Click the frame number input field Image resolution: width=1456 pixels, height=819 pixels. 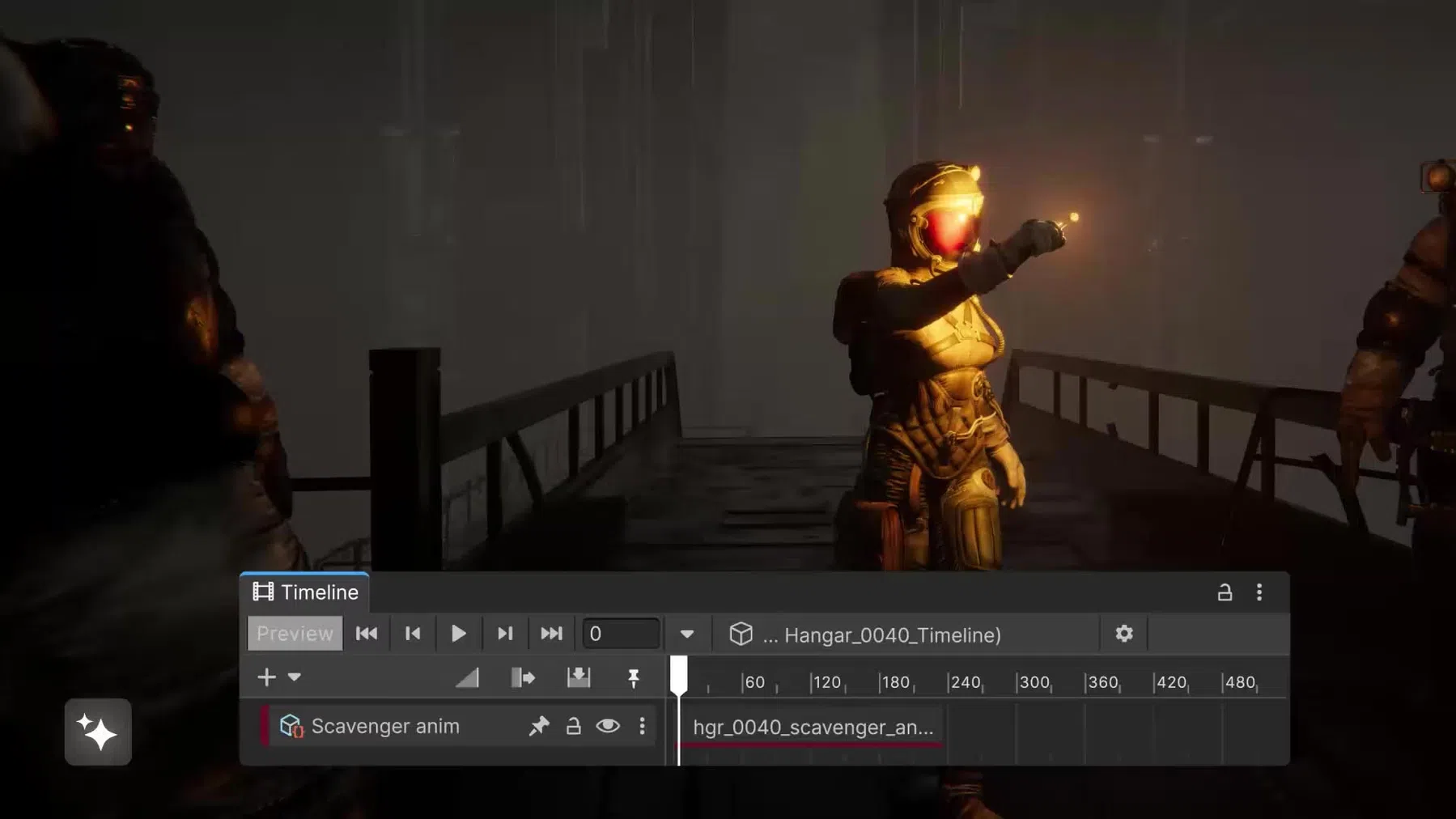[620, 633]
